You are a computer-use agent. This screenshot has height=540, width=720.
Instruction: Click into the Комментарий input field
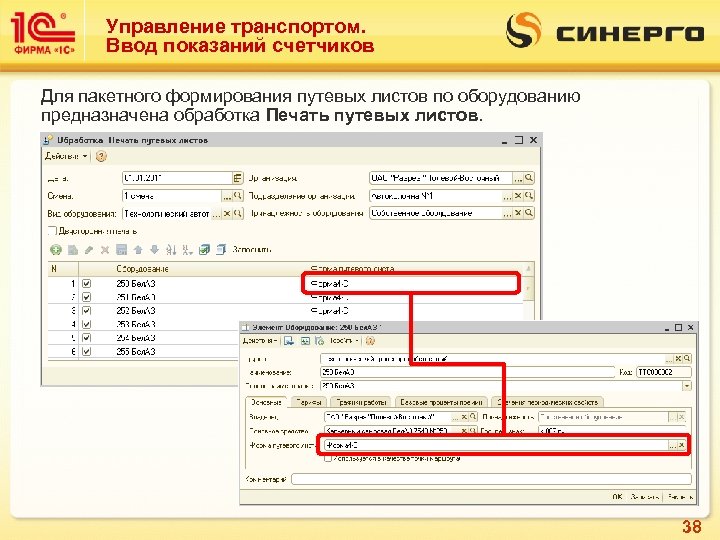tap(491, 479)
